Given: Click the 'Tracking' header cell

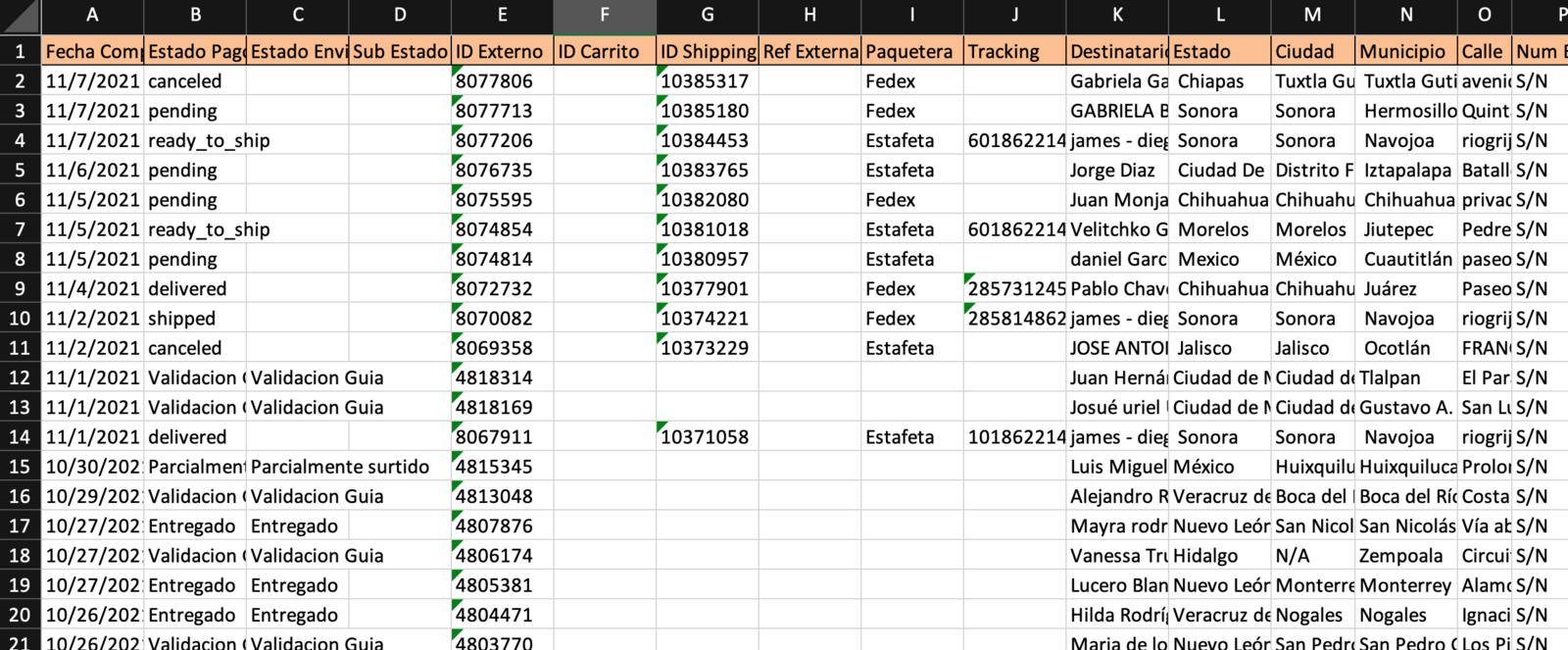Looking at the screenshot, I should point(1015,52).
